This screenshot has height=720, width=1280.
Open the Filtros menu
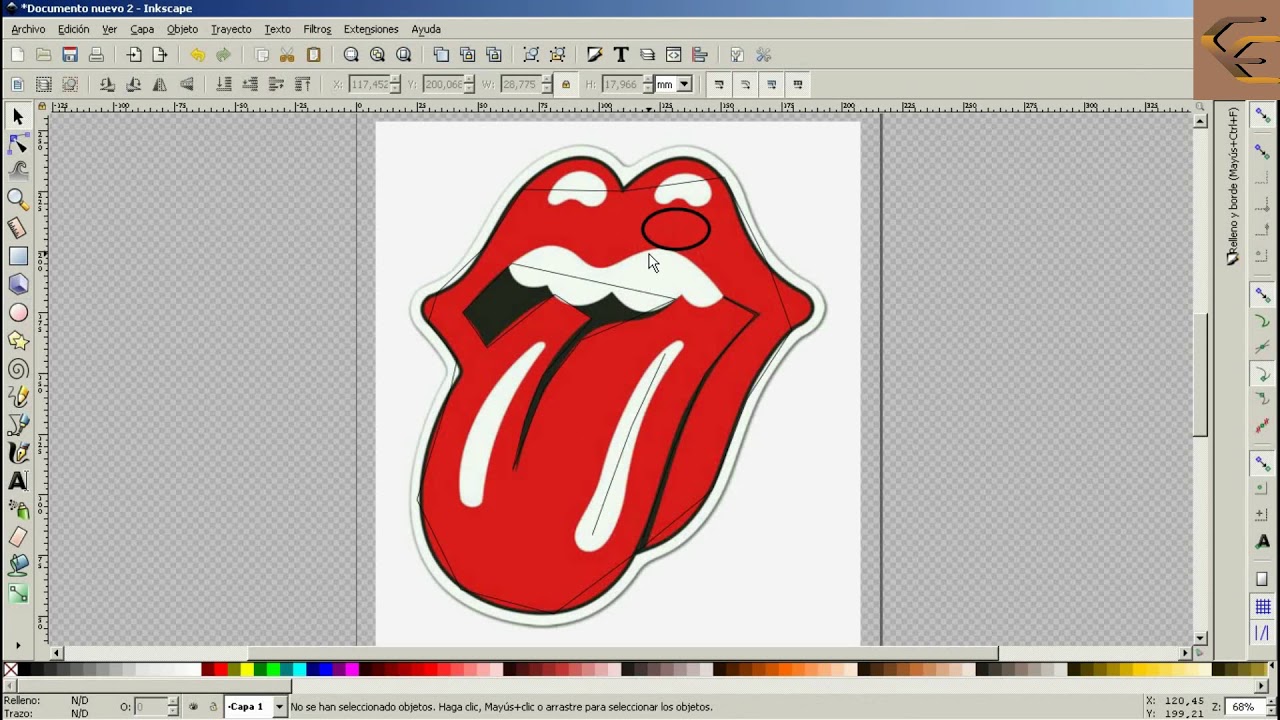317,29
